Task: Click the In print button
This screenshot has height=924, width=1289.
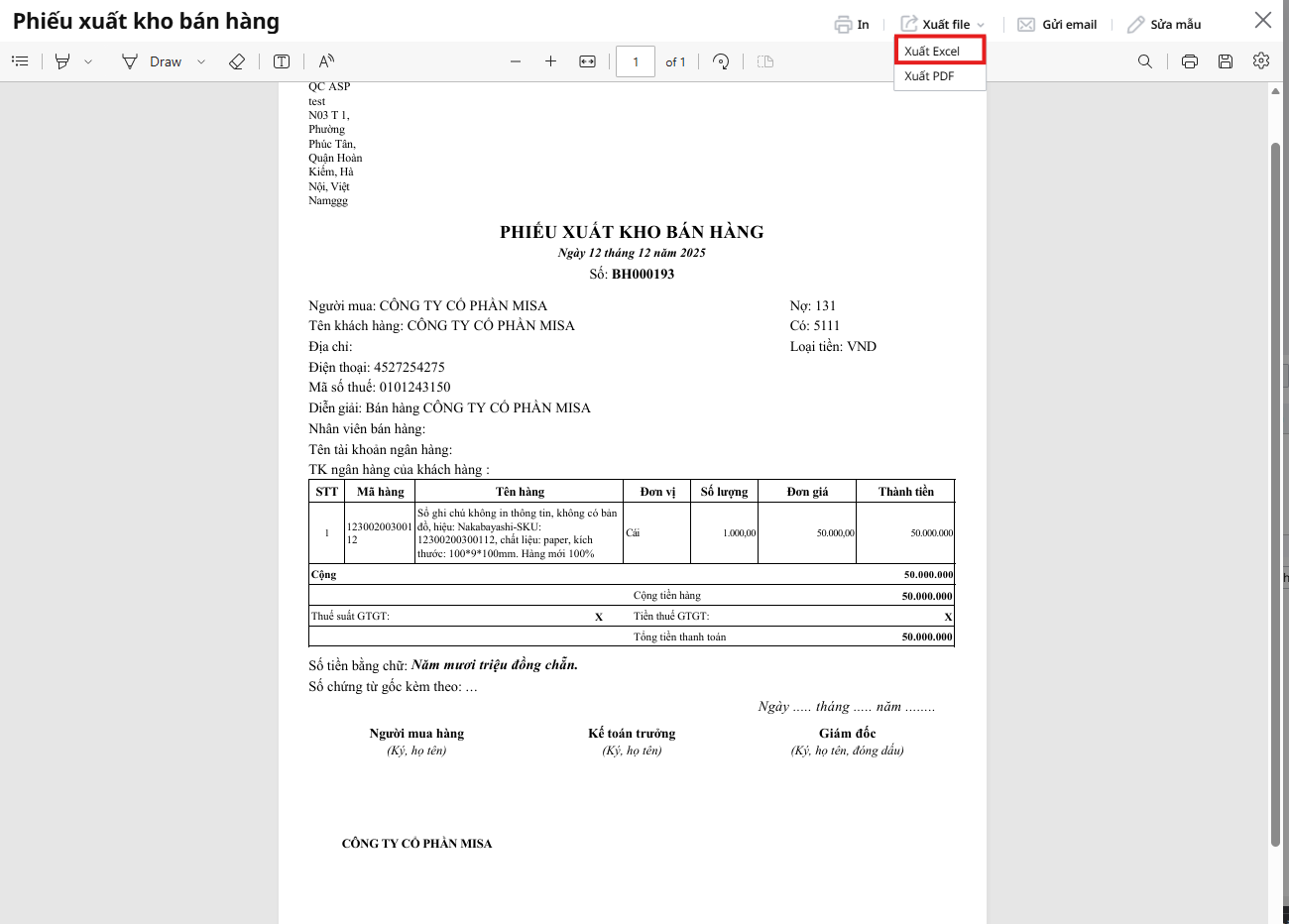Action: point(852,24)
